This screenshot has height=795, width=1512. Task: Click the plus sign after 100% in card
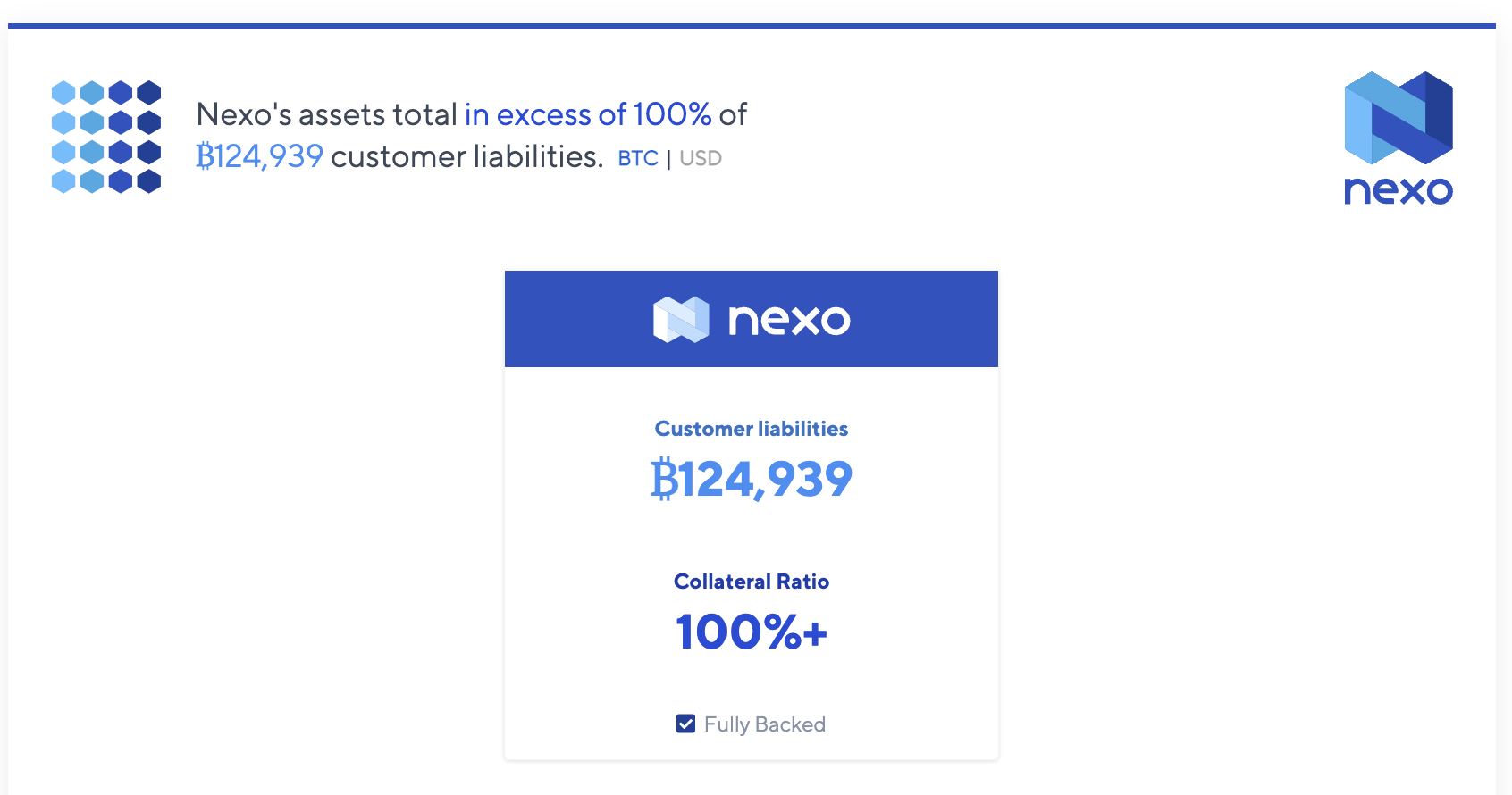[x=814, y=634]
